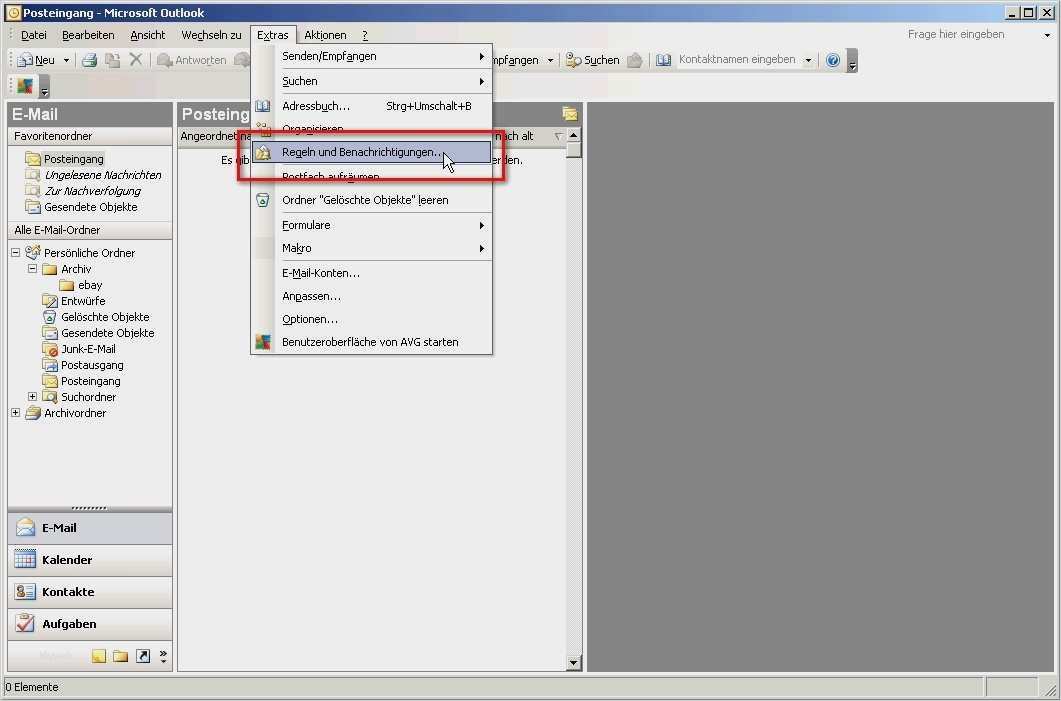Select Adressbuch... in Extras menu
Viewport: 1061px width, 701px height.
371,106
